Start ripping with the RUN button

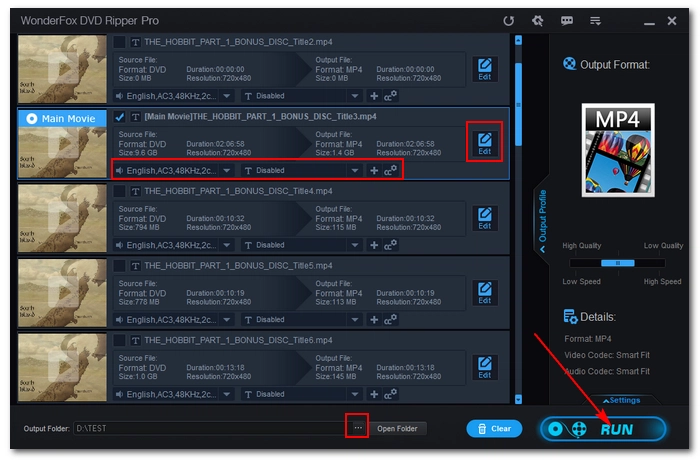click(603, 429)
